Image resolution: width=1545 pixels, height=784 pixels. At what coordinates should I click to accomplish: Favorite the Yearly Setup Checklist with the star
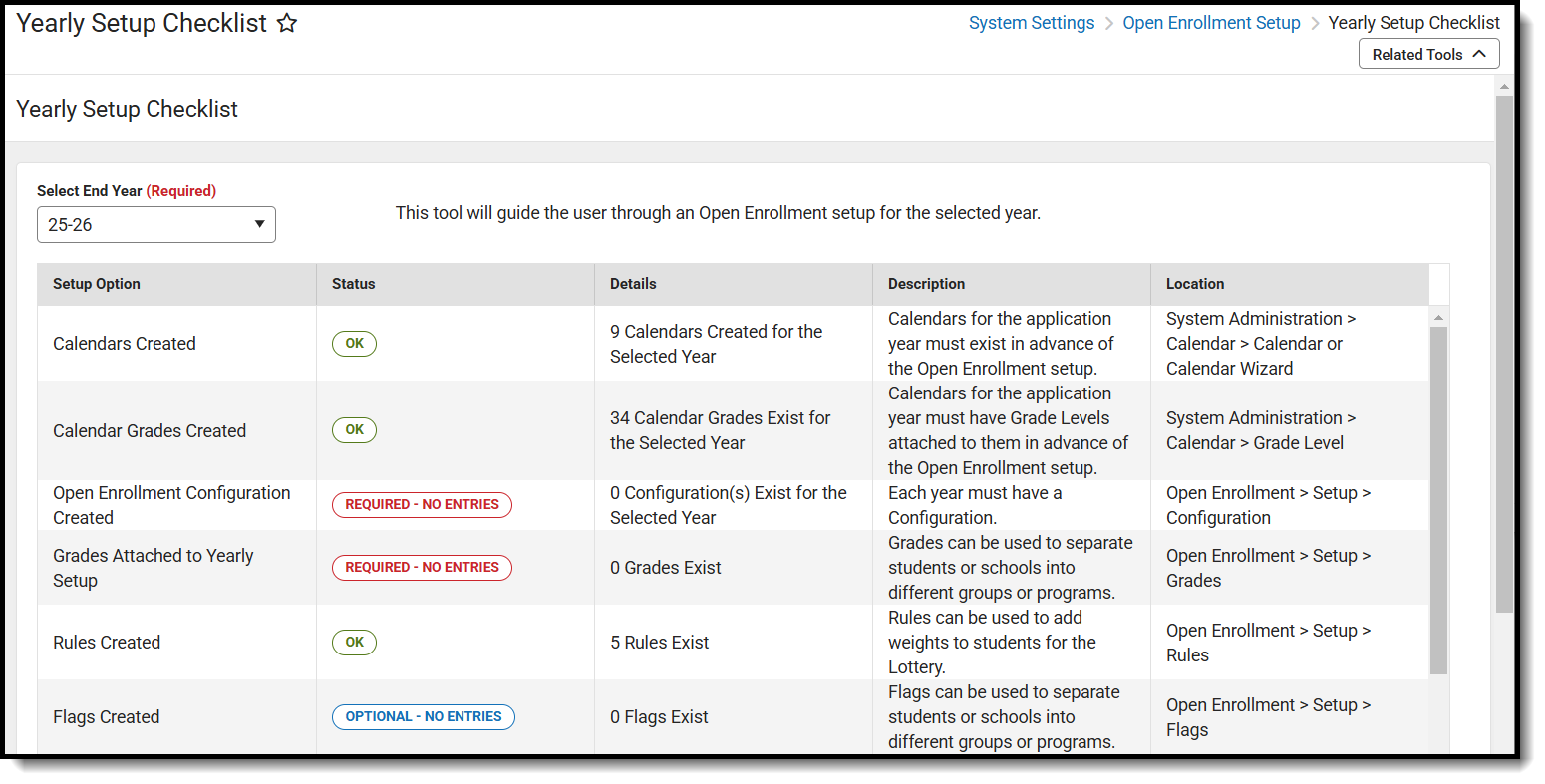pos(287,23)
